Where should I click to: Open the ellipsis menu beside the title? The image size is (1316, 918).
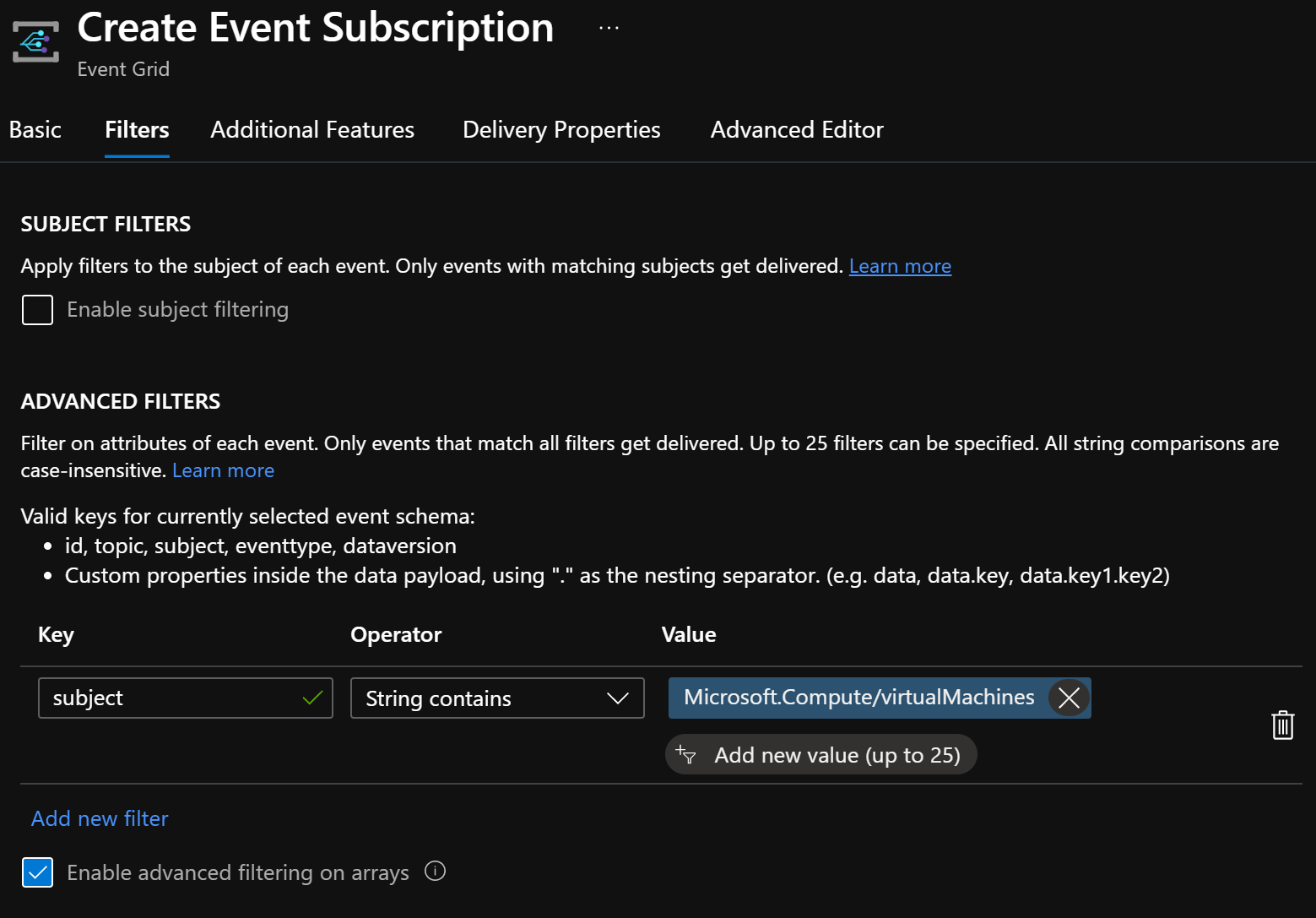click(x=608, y=26)
